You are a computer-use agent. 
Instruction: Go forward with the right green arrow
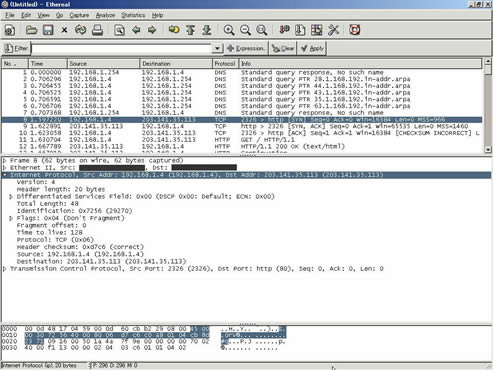pos(152,30)
